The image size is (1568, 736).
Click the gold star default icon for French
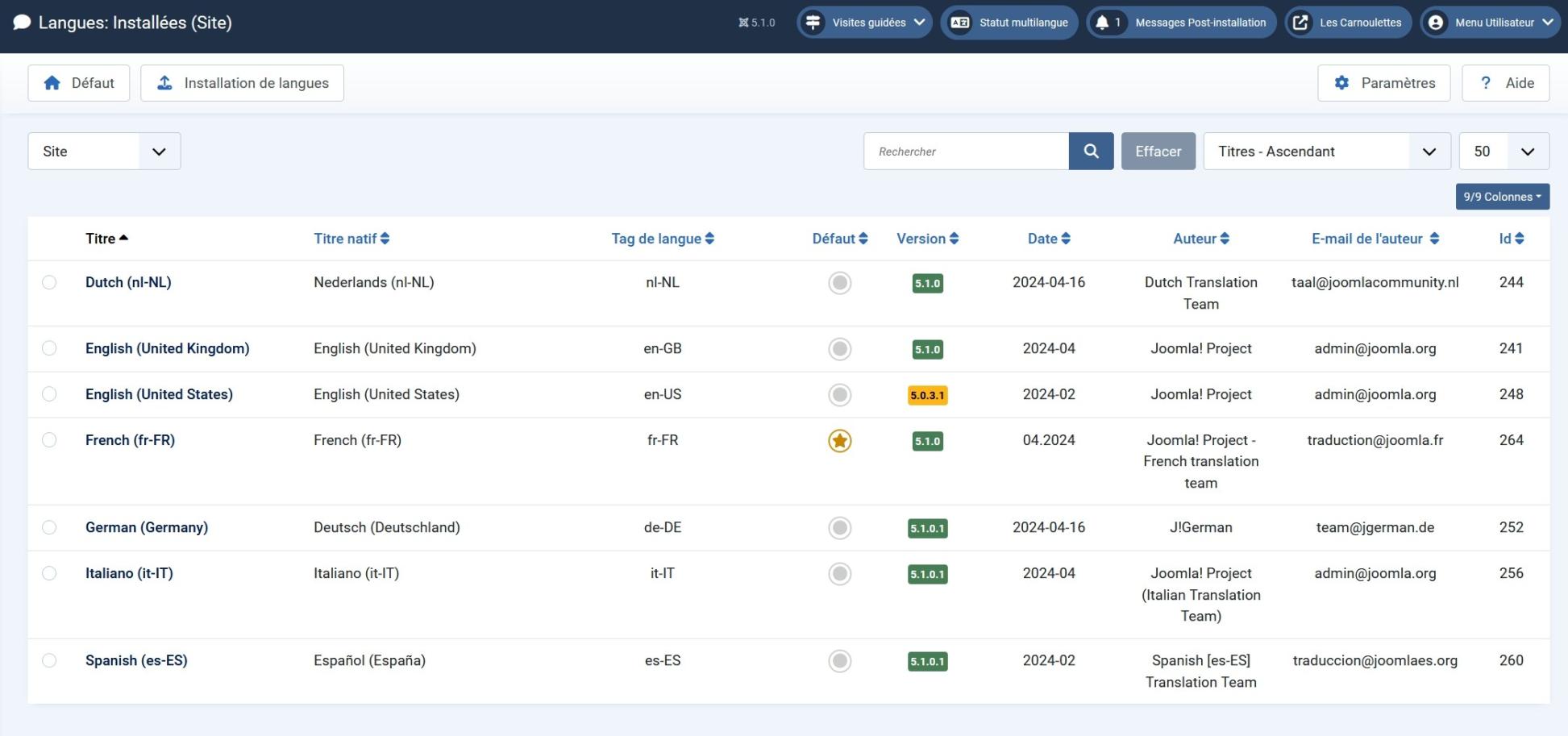pos(839,441)
